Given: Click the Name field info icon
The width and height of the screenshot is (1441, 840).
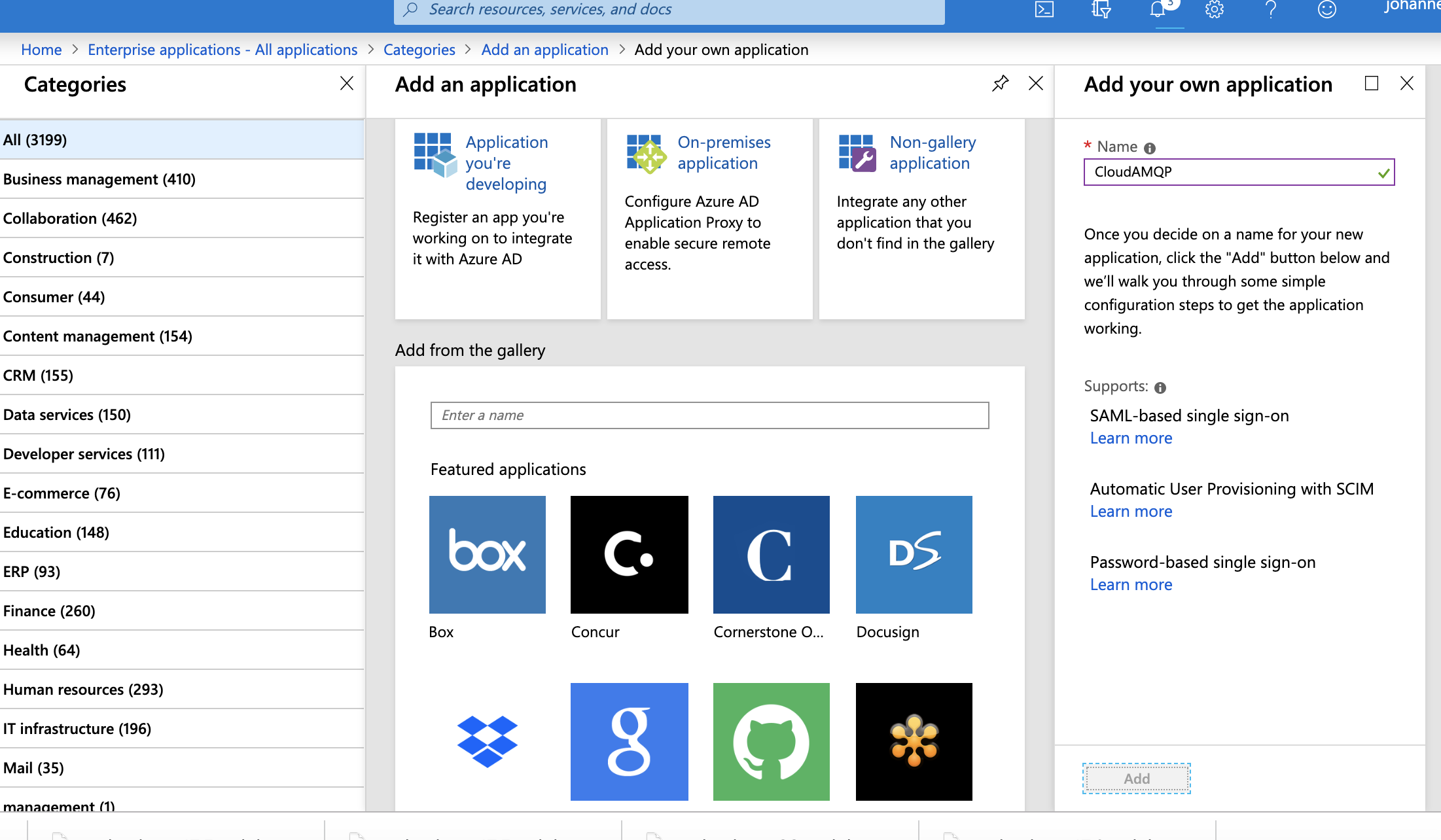Looking at the screenshot, I should (x=1150, y=148).
